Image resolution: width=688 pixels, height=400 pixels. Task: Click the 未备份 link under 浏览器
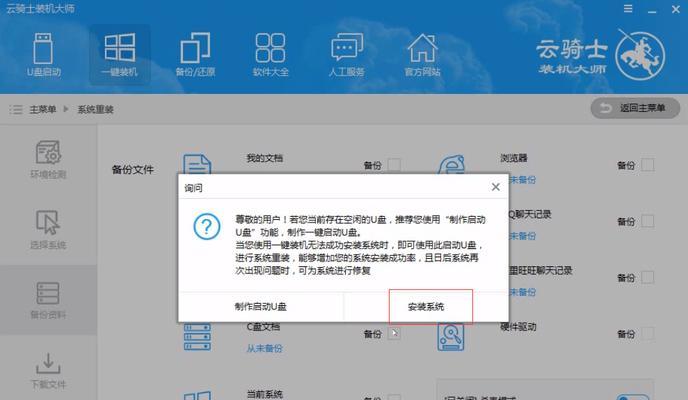pyautogui.click(x=523, y=180)
